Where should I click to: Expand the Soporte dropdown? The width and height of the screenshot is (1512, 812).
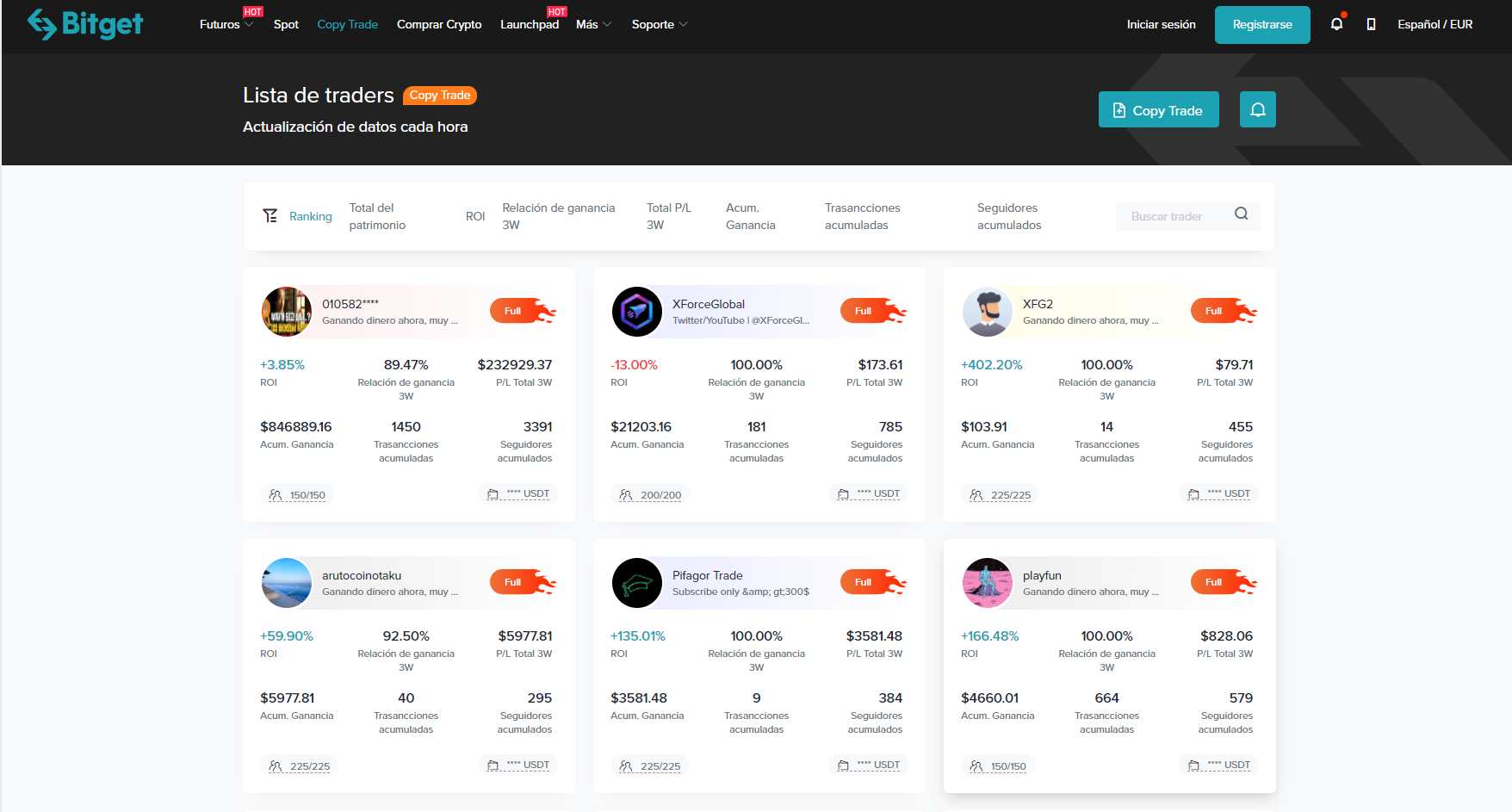pos(660,24)
